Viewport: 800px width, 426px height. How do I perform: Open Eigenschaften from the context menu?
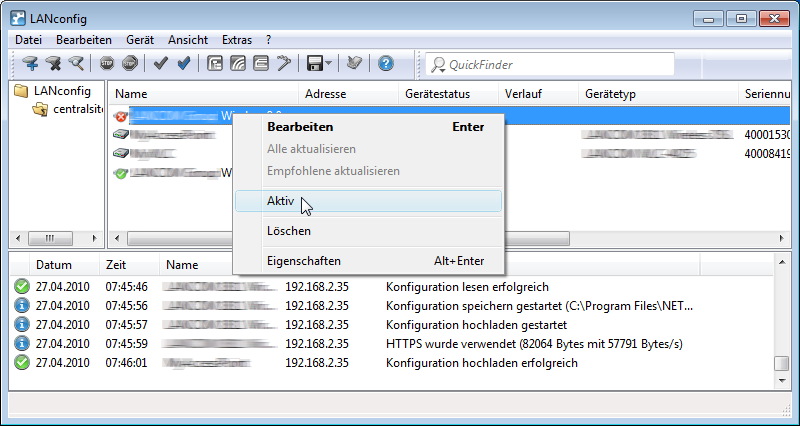pos(304,261)
